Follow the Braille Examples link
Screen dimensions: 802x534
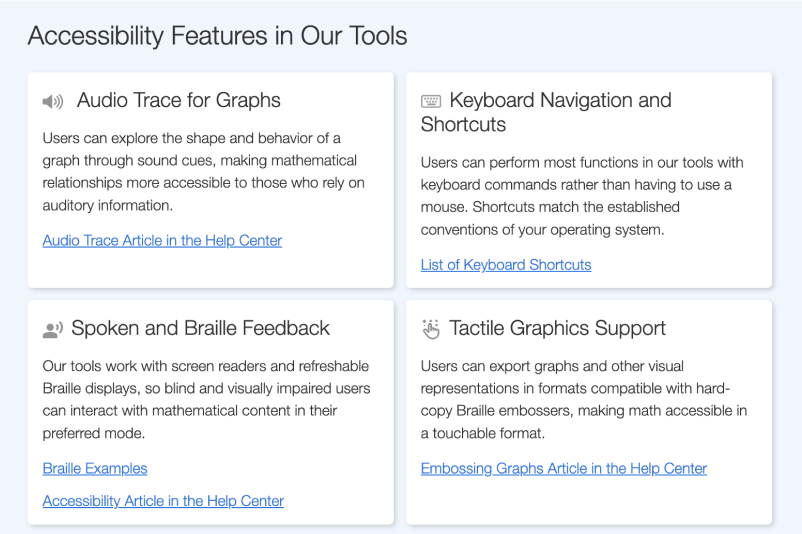[95, 469]
